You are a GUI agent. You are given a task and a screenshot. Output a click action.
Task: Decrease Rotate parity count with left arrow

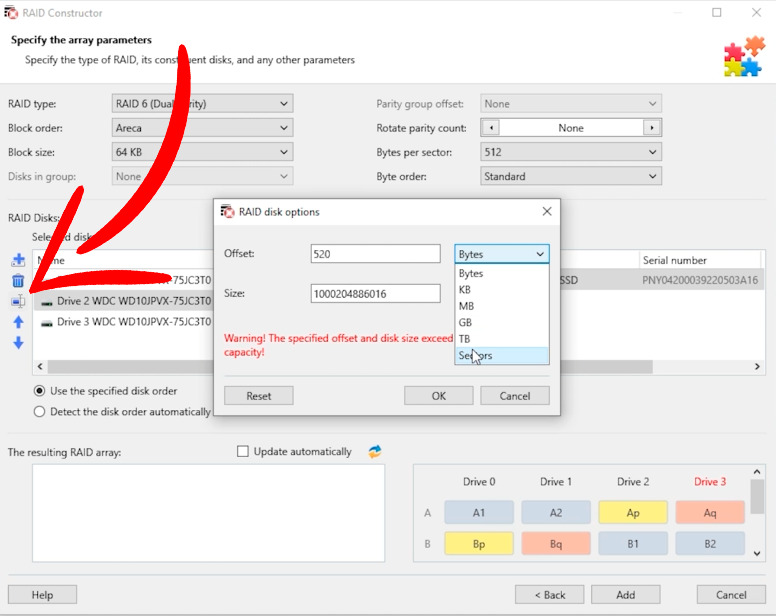pyautogui.click(x=490, y=128)
